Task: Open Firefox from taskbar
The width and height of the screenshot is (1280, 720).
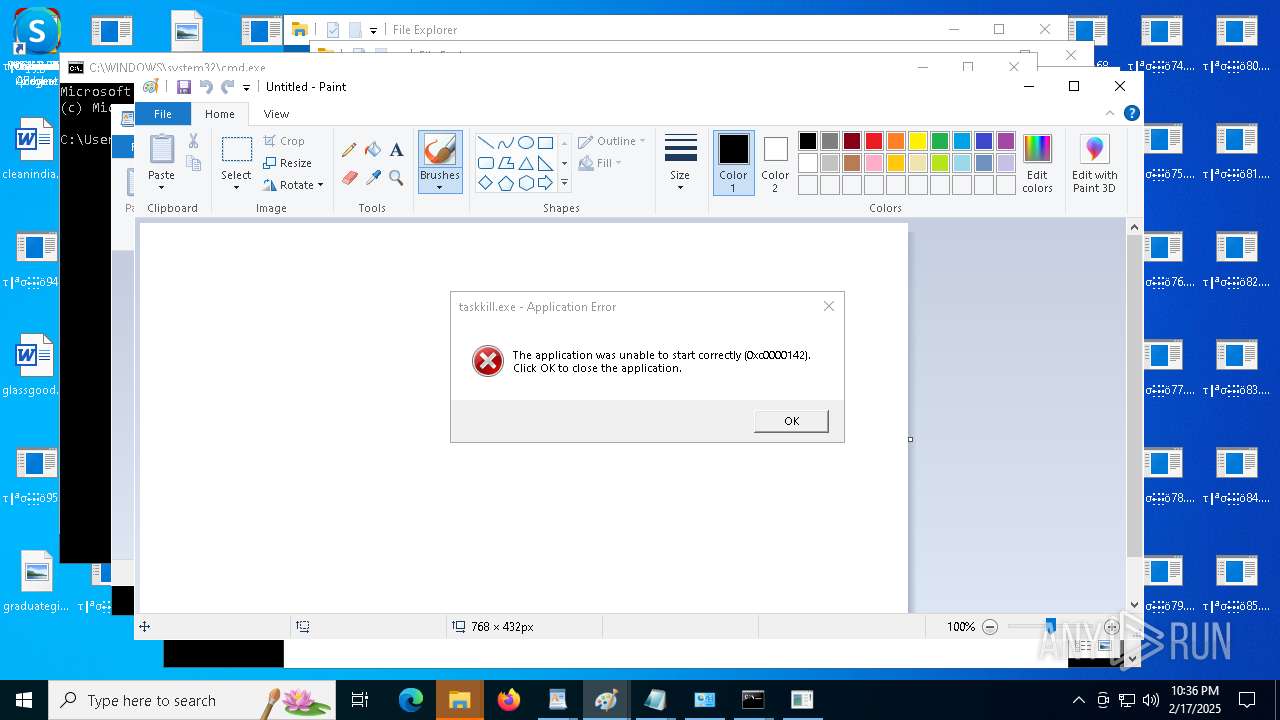Action: pyautogui.click(x=509, y=700)
